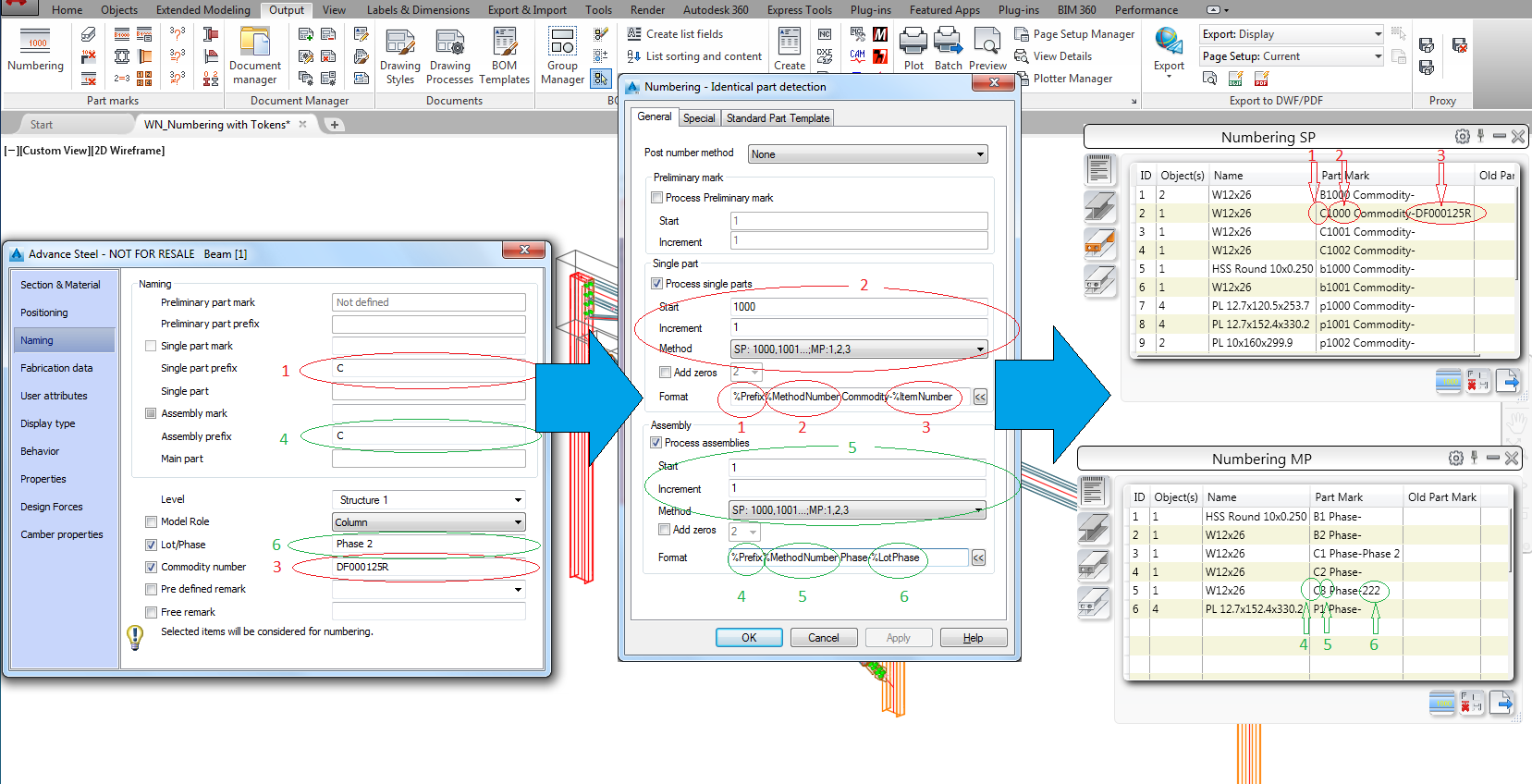Open Drawing Processes
The image size is (1532, 784).
coord(450,56)
